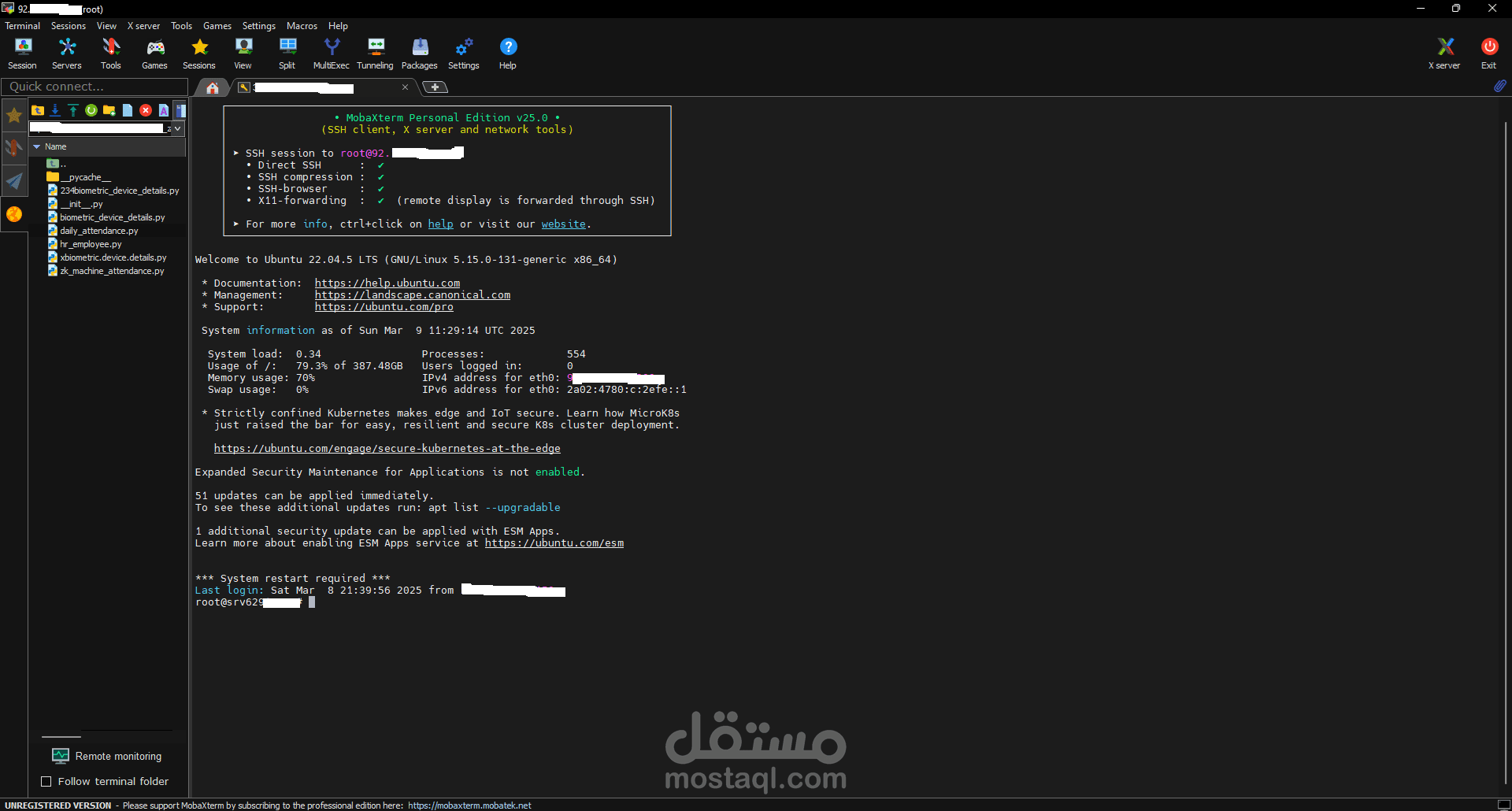The width and height of the screenshot is (1512, 811).
Task: Open the Games gamepad toolbar icon
Action: pyautogui.click(x=155, y=54)
